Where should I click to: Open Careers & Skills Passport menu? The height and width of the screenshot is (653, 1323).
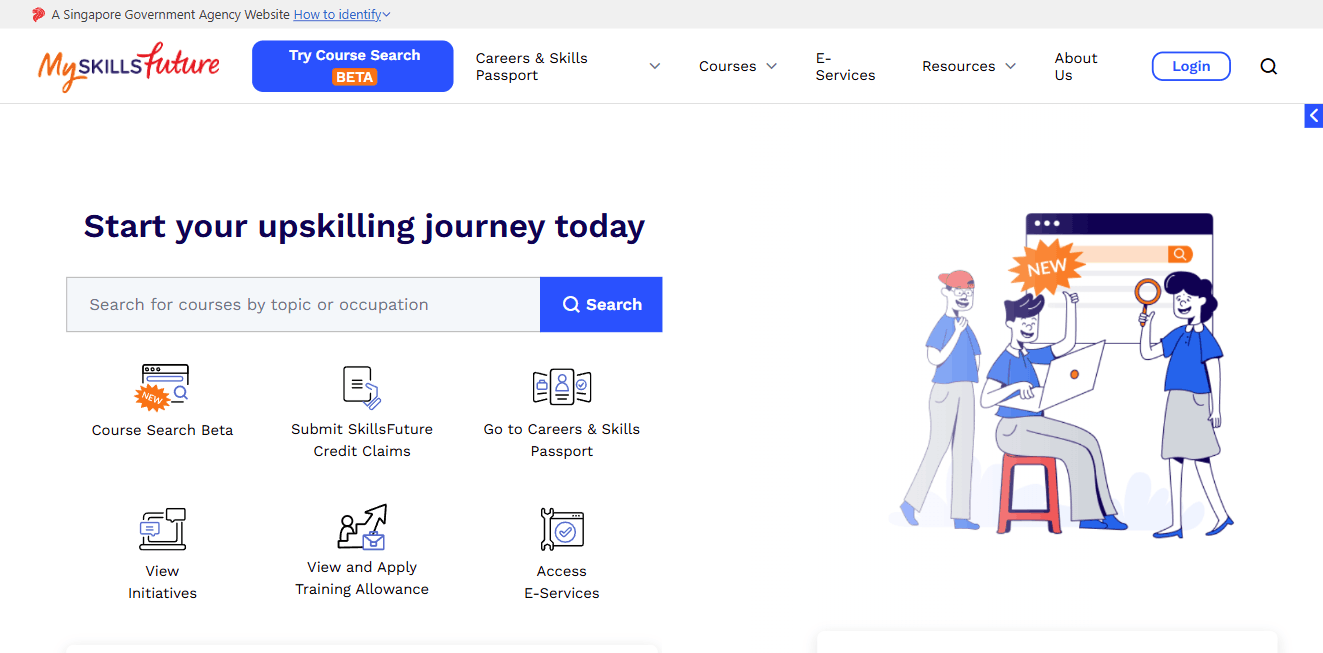532,66
